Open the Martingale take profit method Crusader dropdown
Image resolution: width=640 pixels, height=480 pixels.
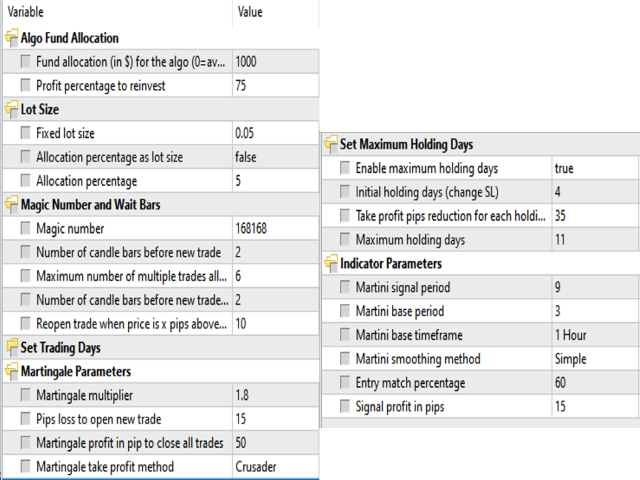tap(276, 467)
